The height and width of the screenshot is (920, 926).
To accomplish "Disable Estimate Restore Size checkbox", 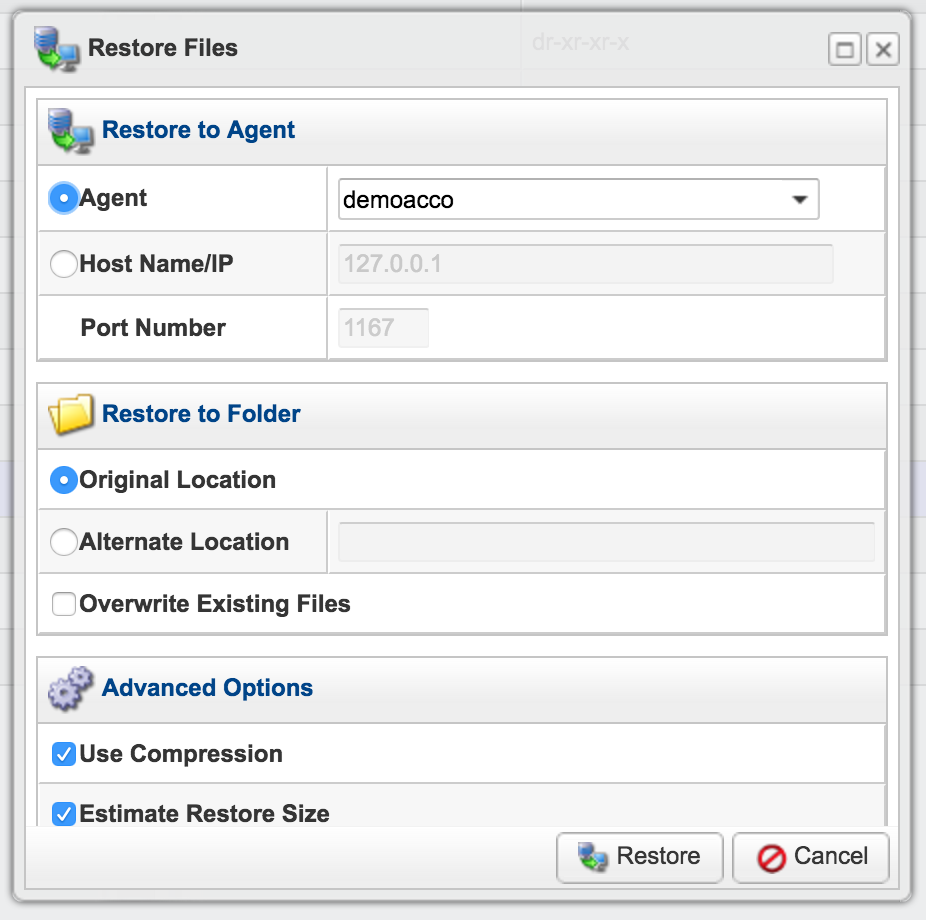I will click(x=64, y=814).
